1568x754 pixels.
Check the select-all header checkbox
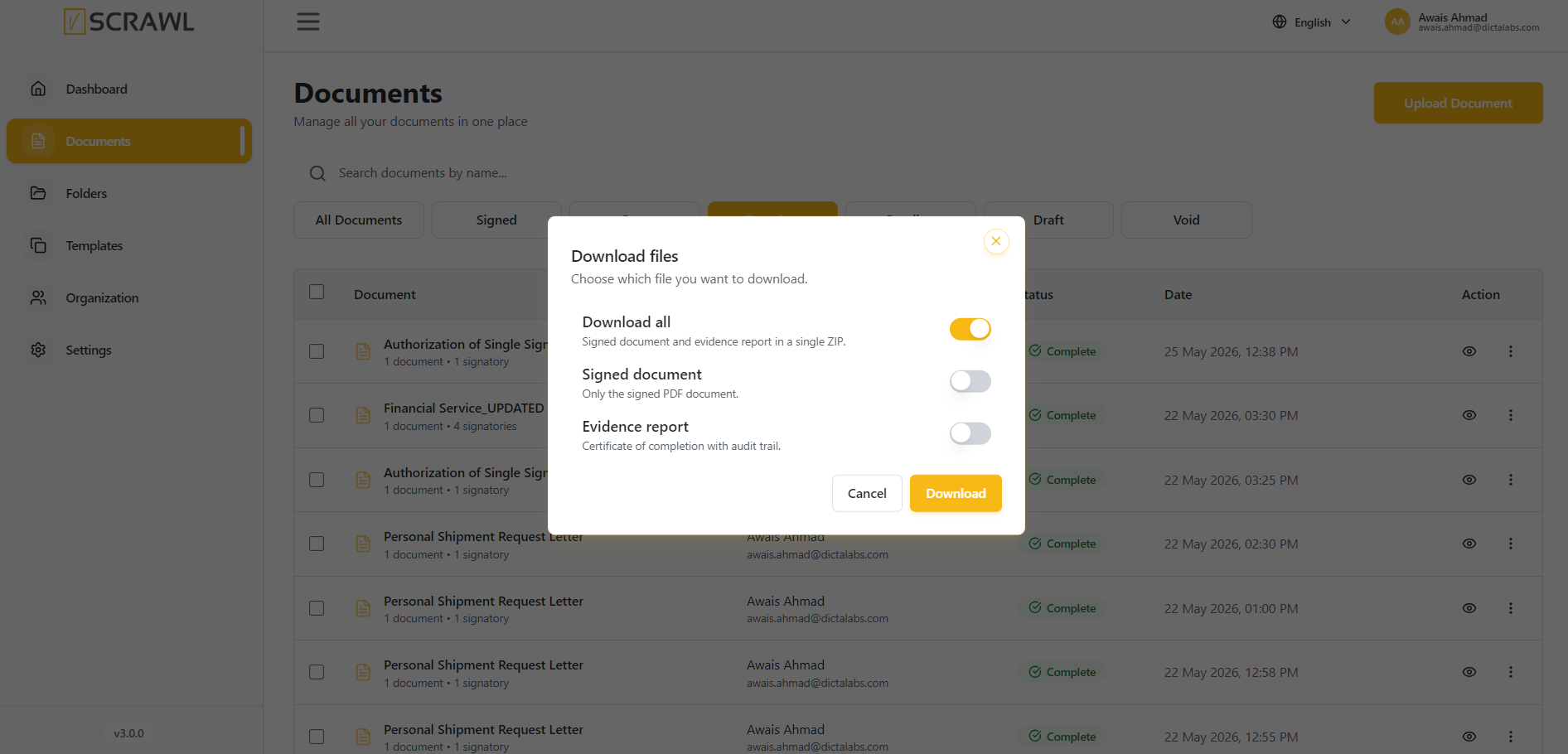(x=317, y=292)
